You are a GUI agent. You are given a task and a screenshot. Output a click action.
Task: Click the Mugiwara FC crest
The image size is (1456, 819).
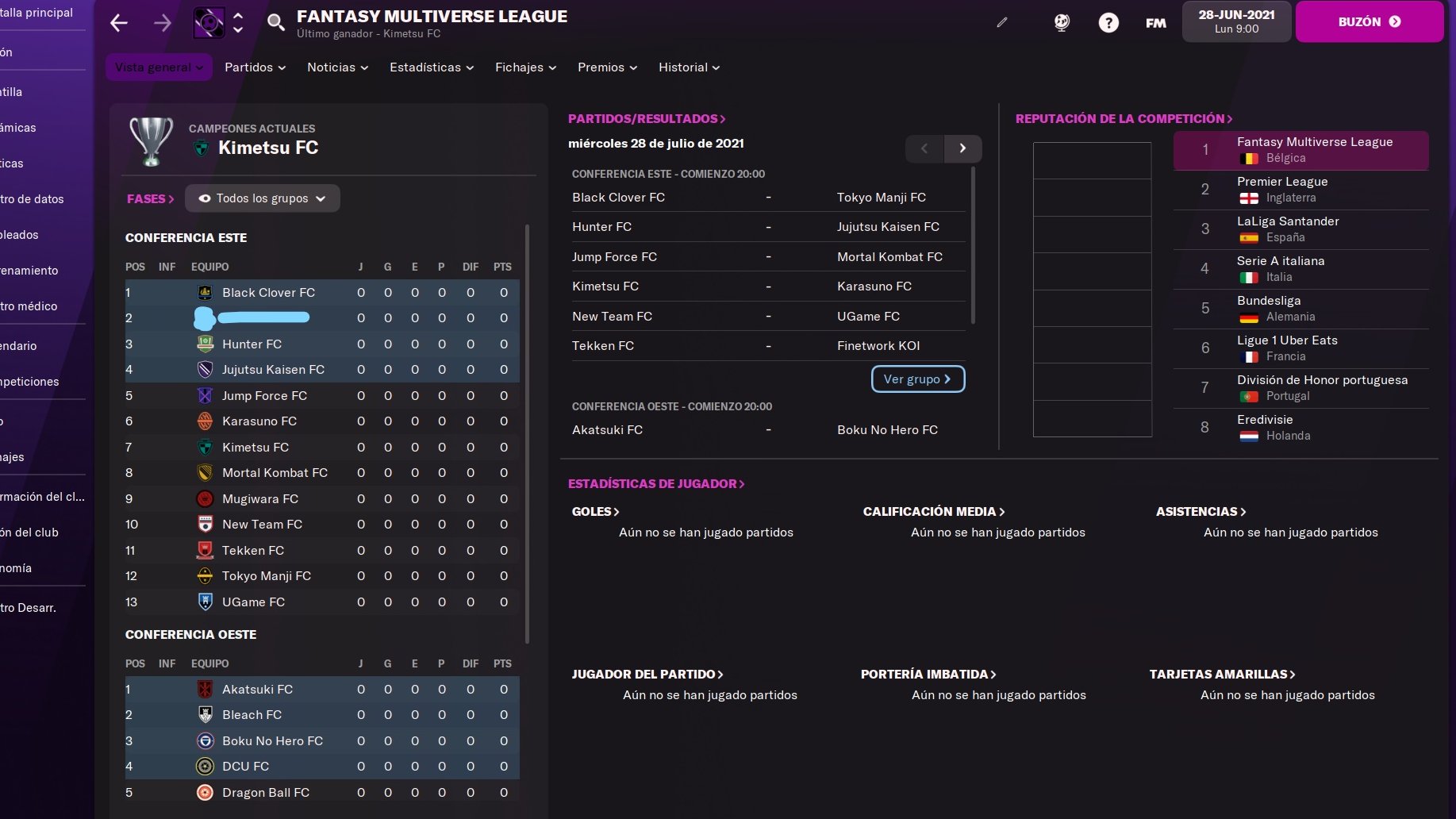[x=205, y=499]
